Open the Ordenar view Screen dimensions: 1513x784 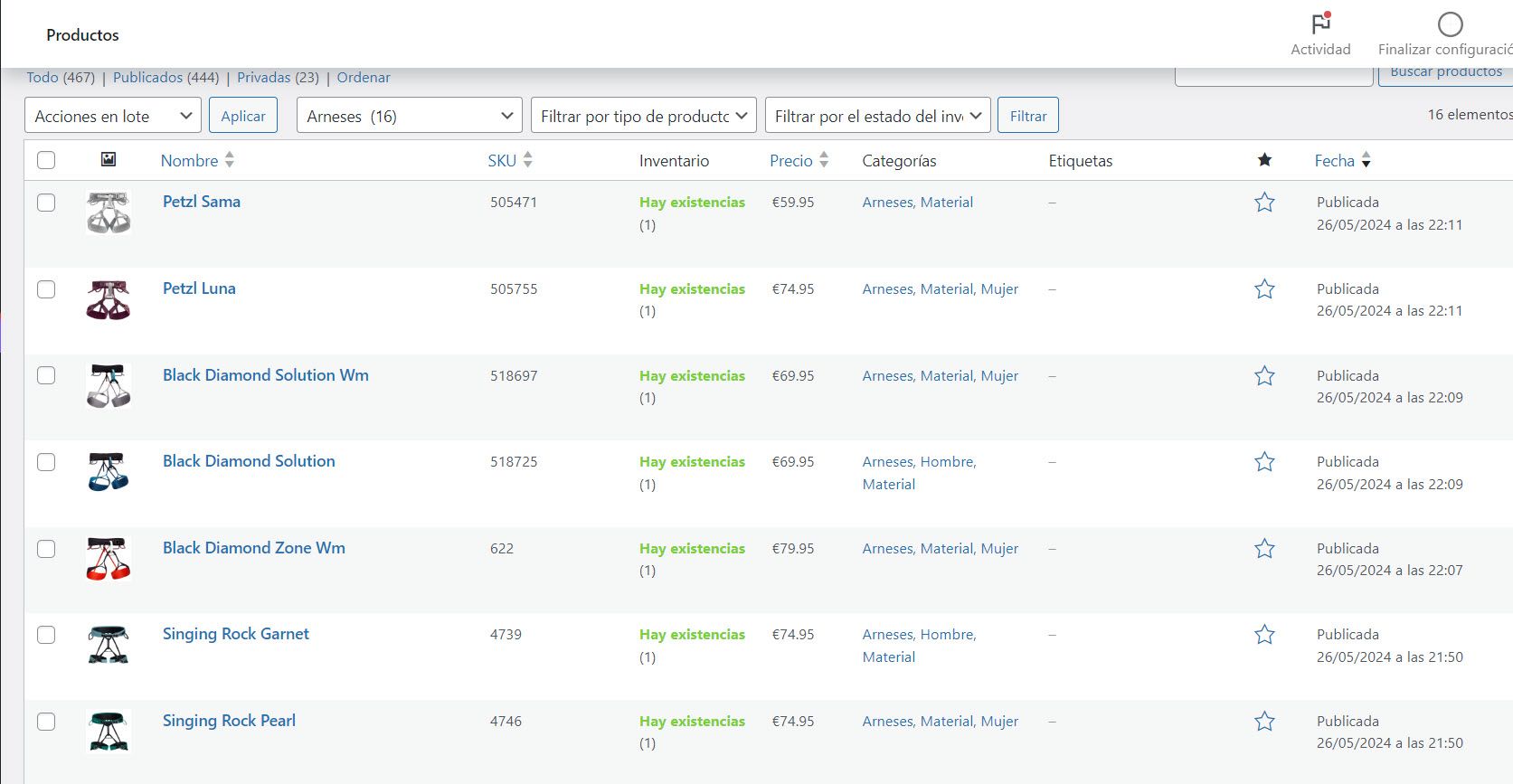point(364,78)
